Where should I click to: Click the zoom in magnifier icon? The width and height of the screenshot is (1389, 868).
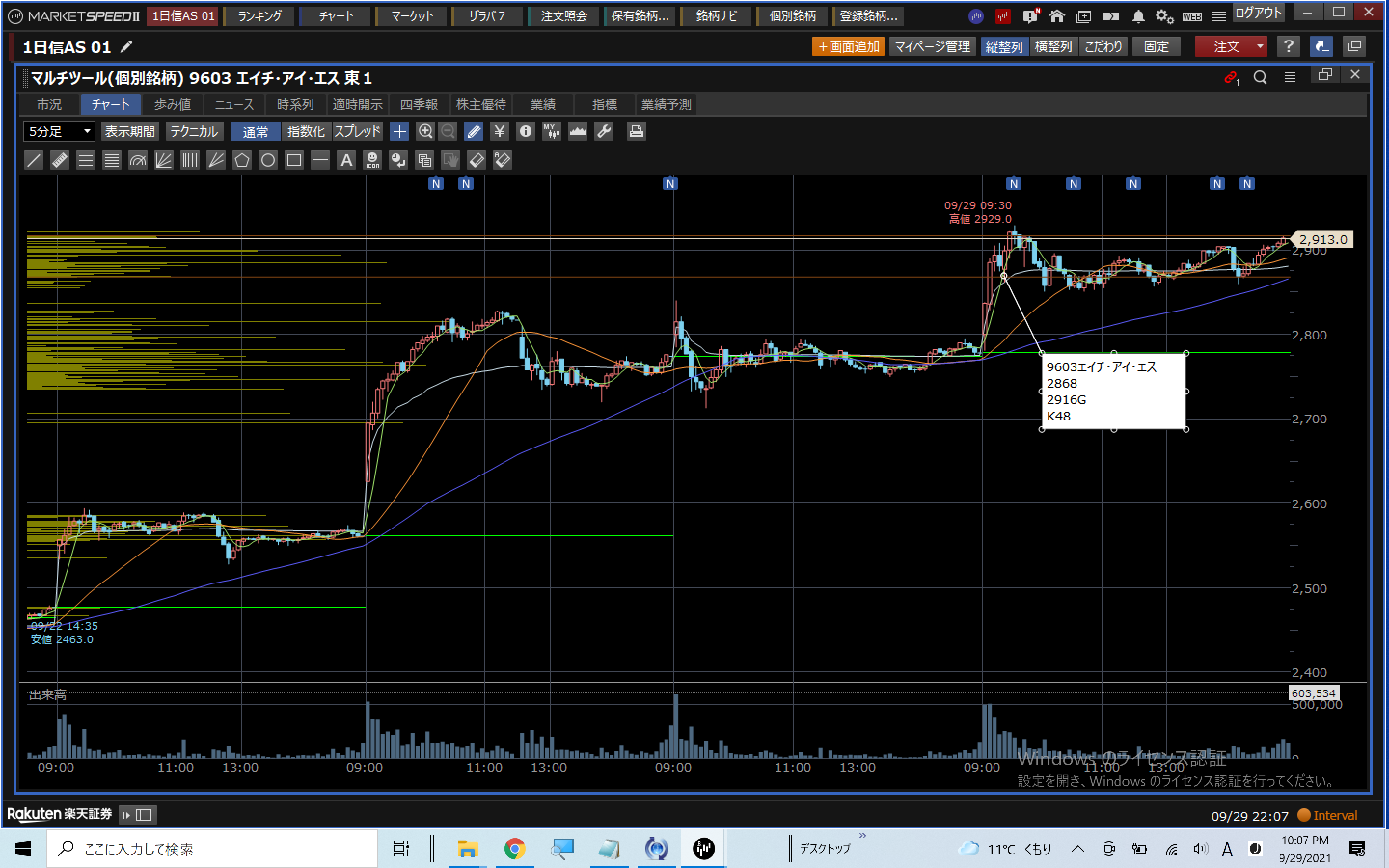(425, 132)
